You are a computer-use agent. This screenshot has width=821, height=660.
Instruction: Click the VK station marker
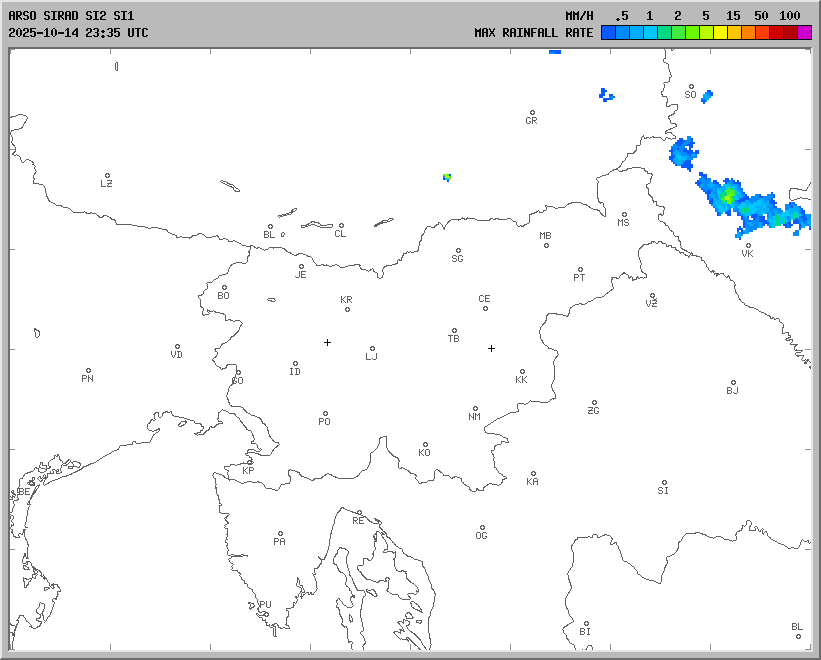pyautogui.click(x=748, y=245)
